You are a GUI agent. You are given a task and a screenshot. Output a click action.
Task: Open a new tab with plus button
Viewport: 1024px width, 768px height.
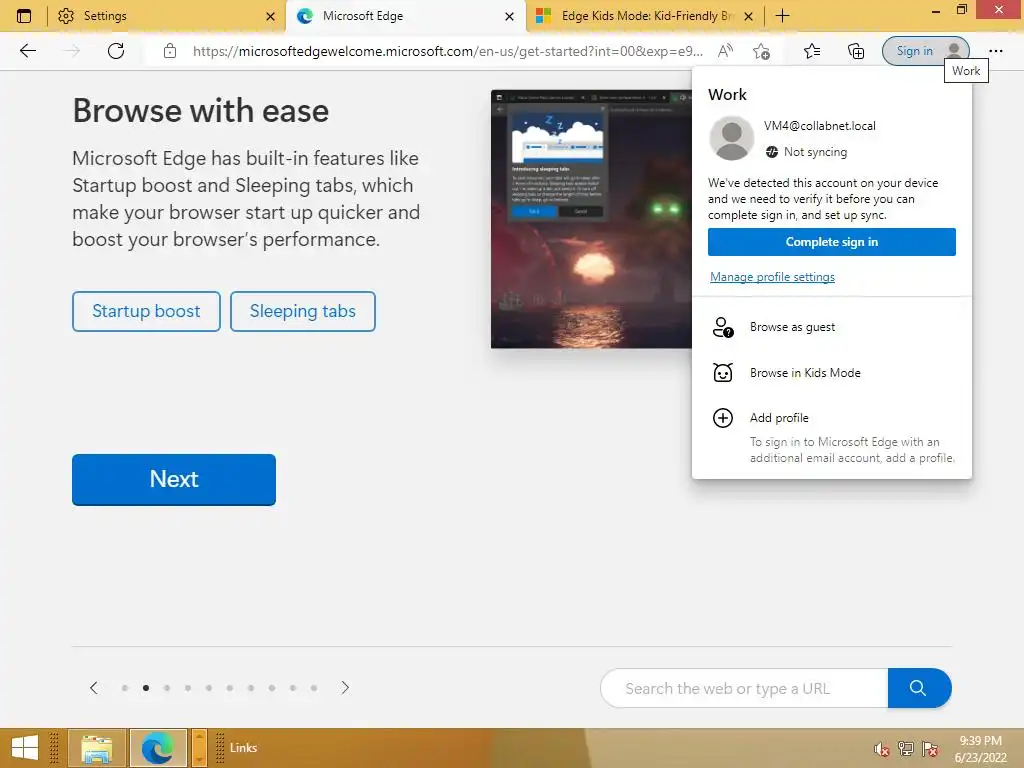pyautogui.click(x=782, y=16)
